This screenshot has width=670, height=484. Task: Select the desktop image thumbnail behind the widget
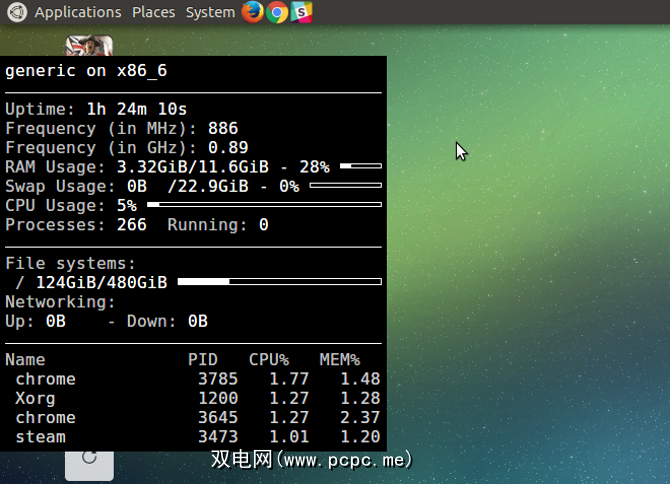[x=88, y=46]
